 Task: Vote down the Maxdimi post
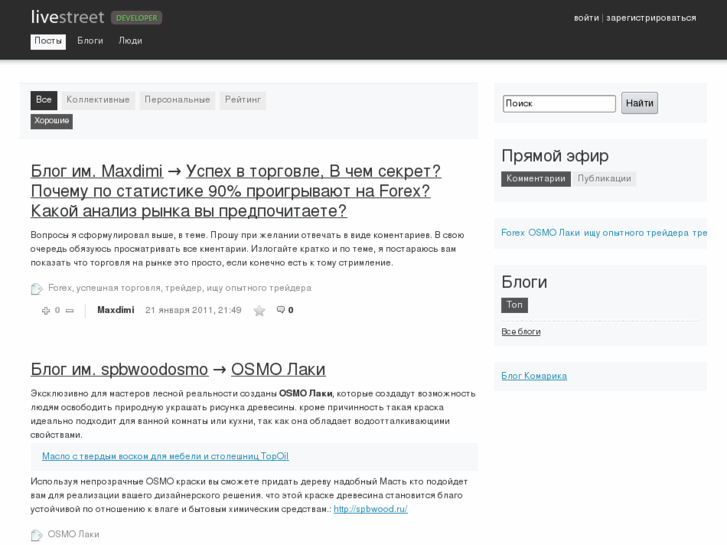pos(70,310)
